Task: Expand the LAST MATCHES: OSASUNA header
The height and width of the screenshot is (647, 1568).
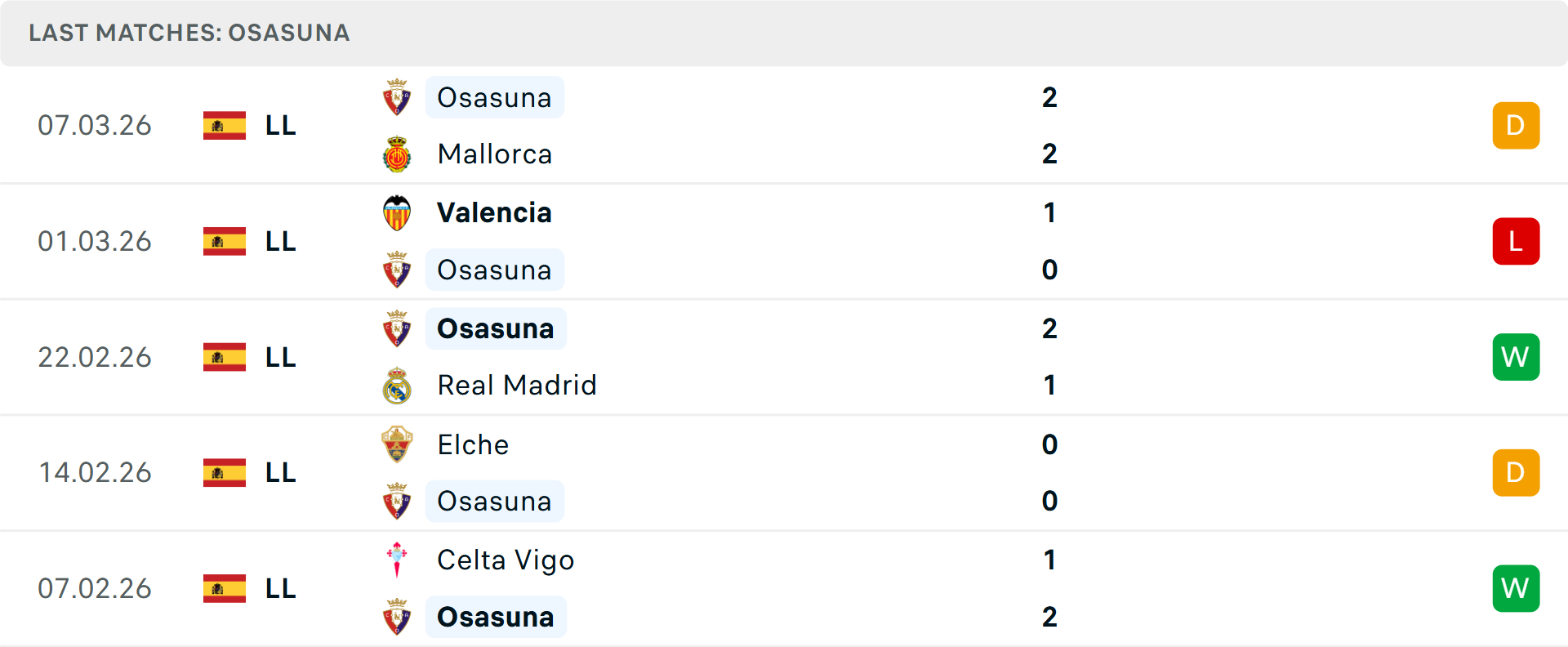Action: (188, 33)
